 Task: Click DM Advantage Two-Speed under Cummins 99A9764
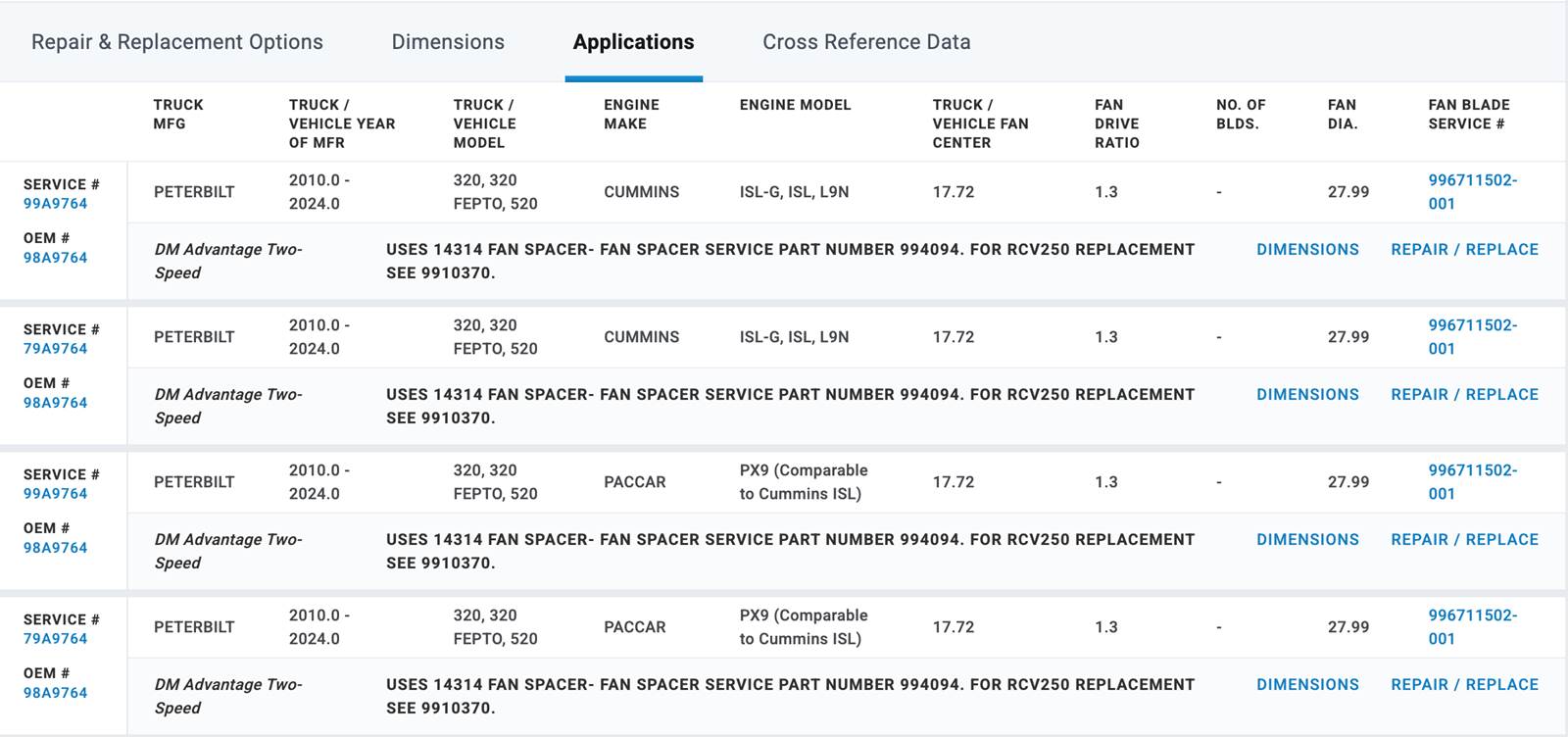(228, 262)
